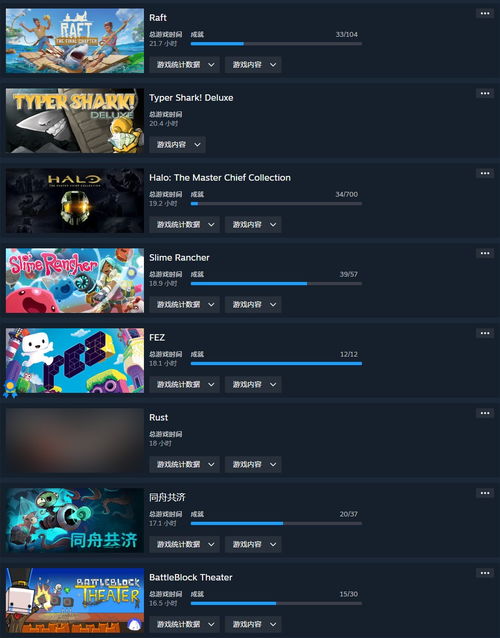Image resolution: width=500 pixels, height=638 pixels.
Task: Expand the 游戏内容 dropdown under Typer Shark
Action: point(177,145)
